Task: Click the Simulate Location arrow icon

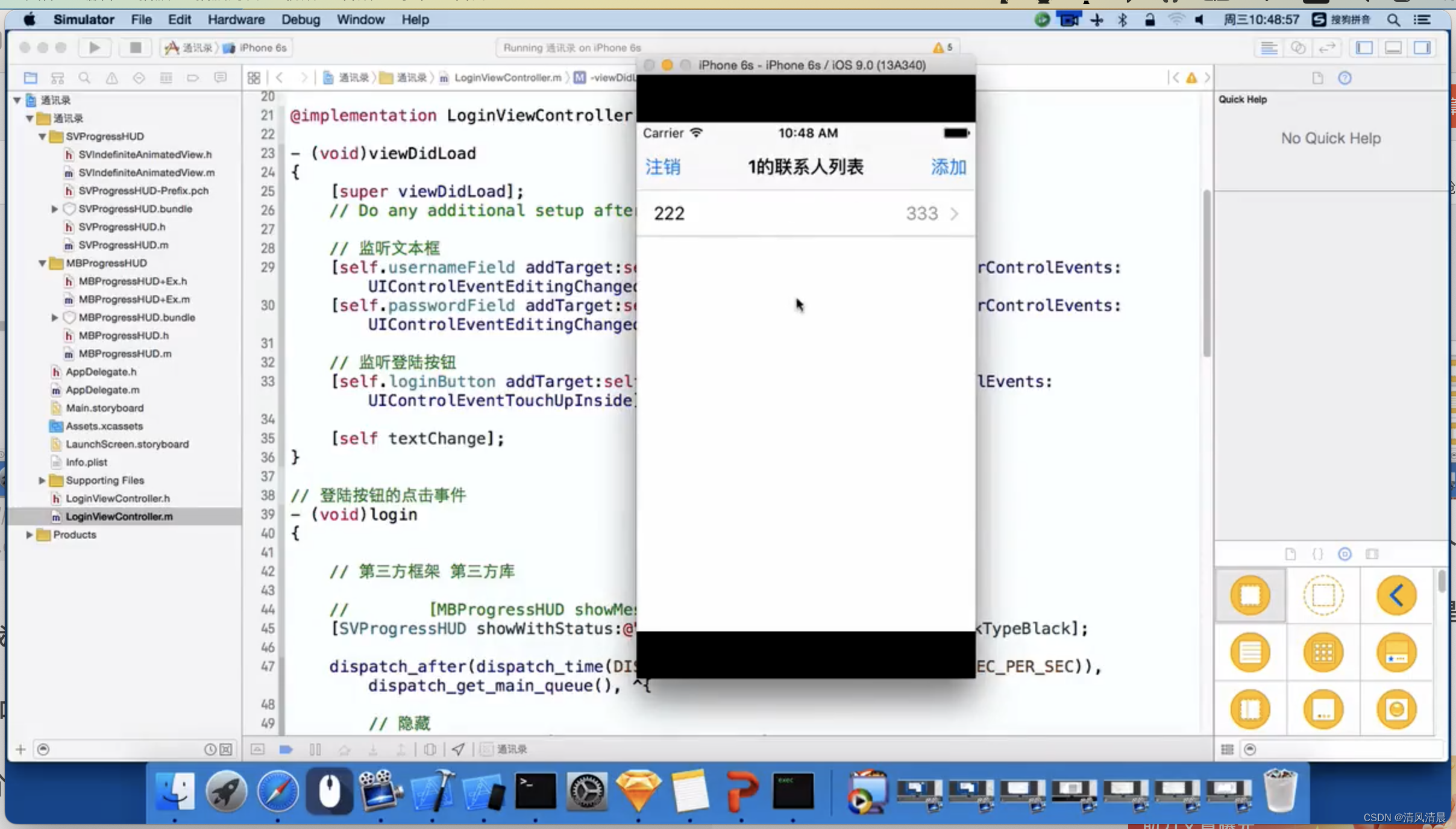Action: (x=458, y=749)
